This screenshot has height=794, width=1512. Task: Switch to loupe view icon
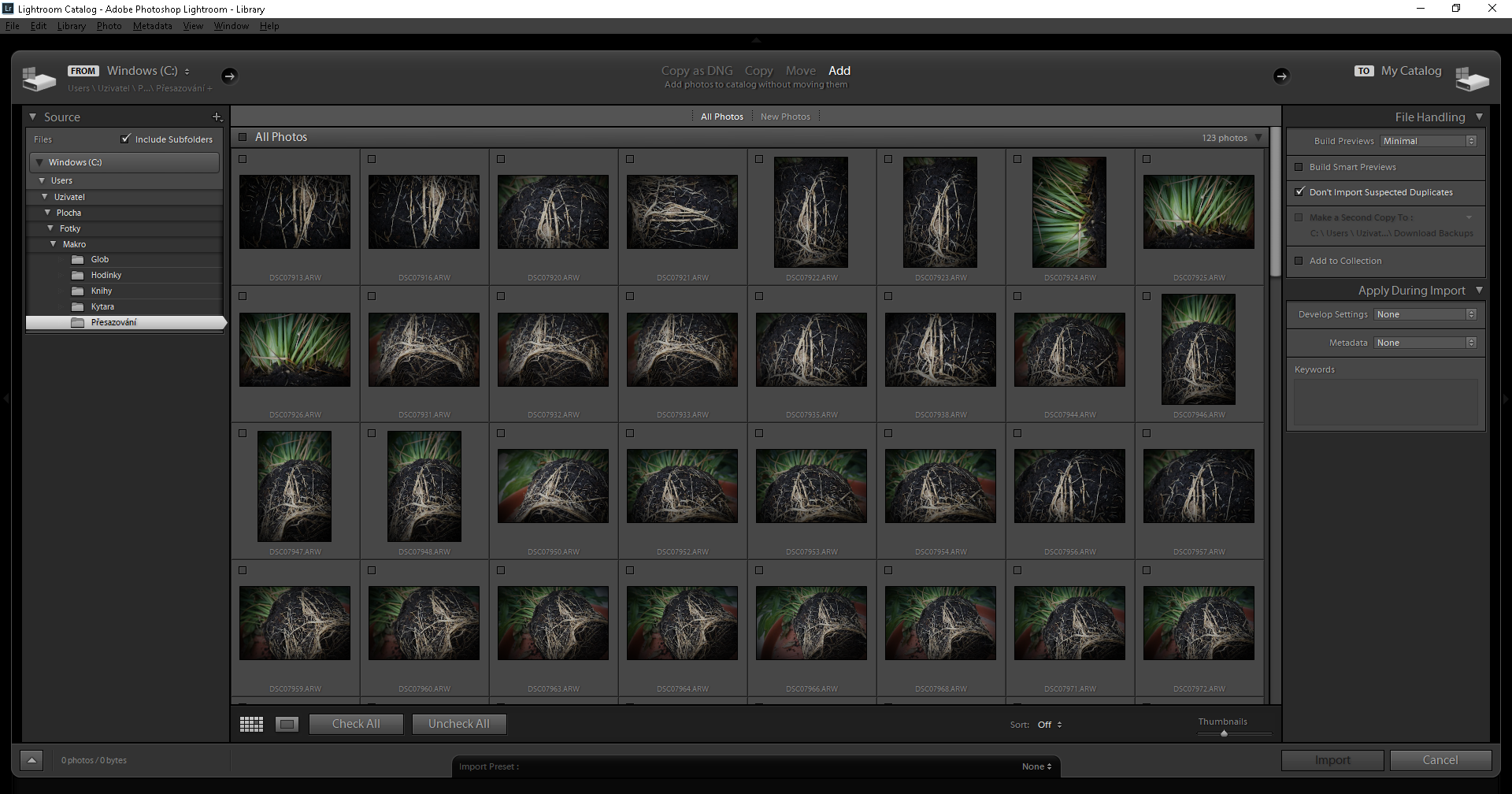[x=287, y=724]
